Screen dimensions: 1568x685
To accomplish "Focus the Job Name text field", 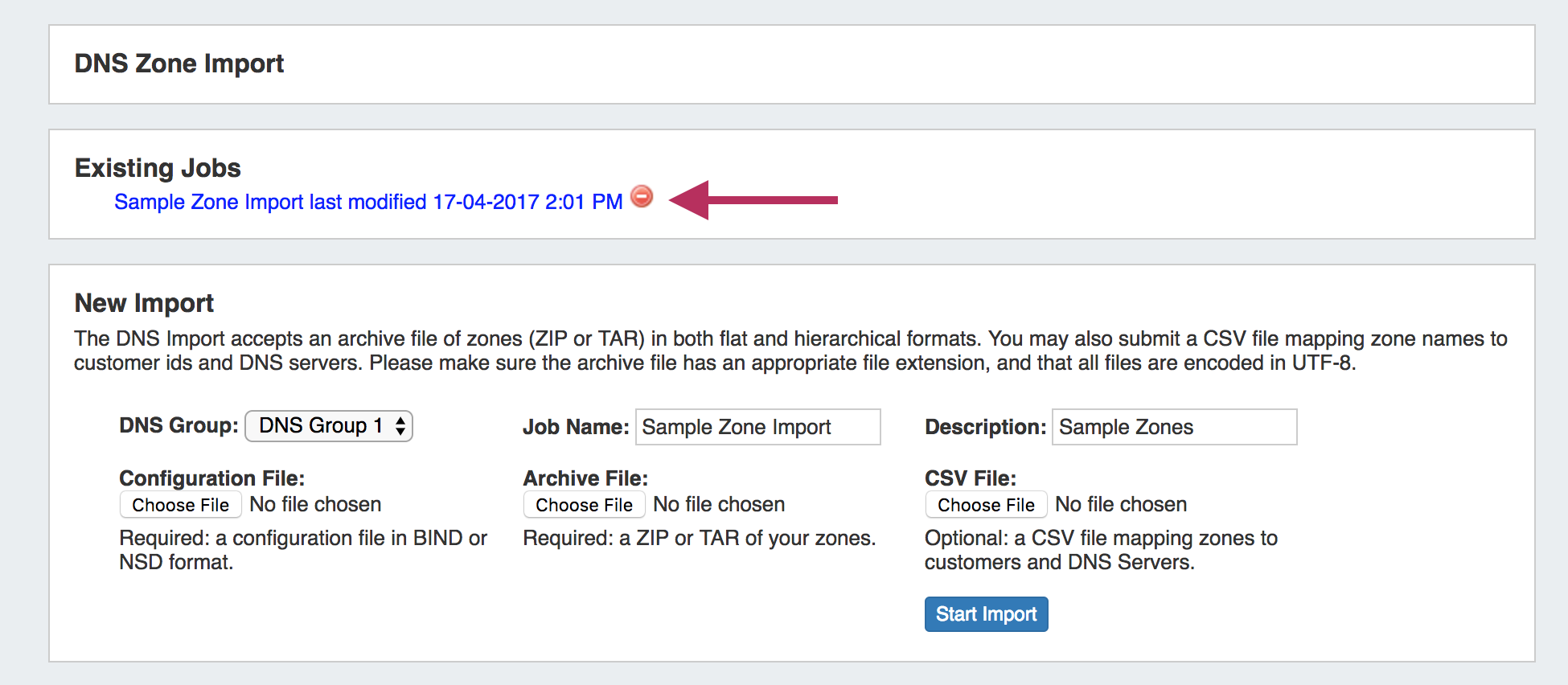I will (x=757, y=427).
